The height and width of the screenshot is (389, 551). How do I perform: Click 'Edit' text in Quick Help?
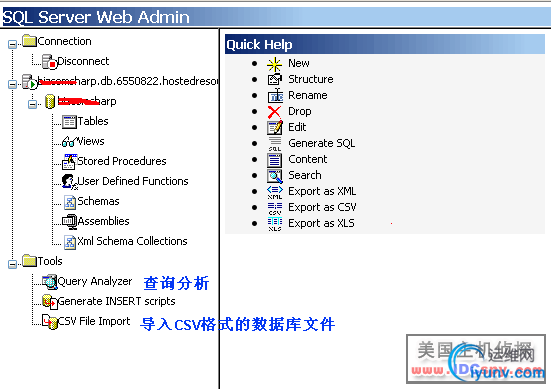pyautogui.click(x=297, y=127)
